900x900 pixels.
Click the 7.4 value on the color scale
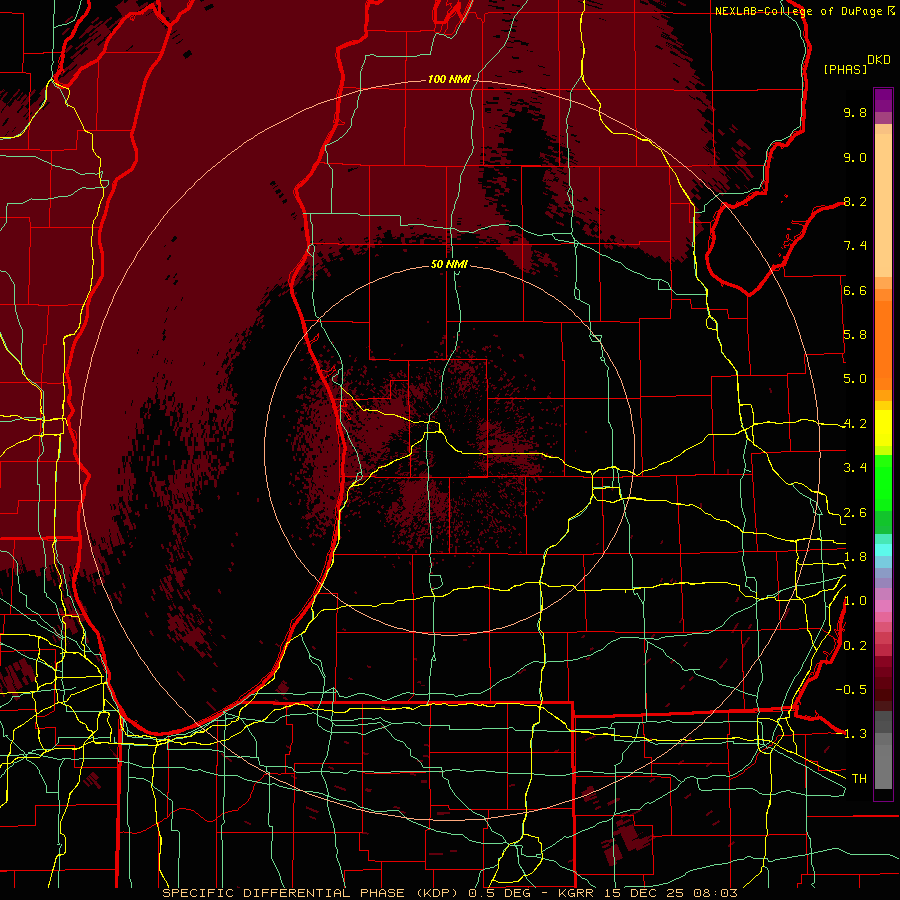(855, 246)
